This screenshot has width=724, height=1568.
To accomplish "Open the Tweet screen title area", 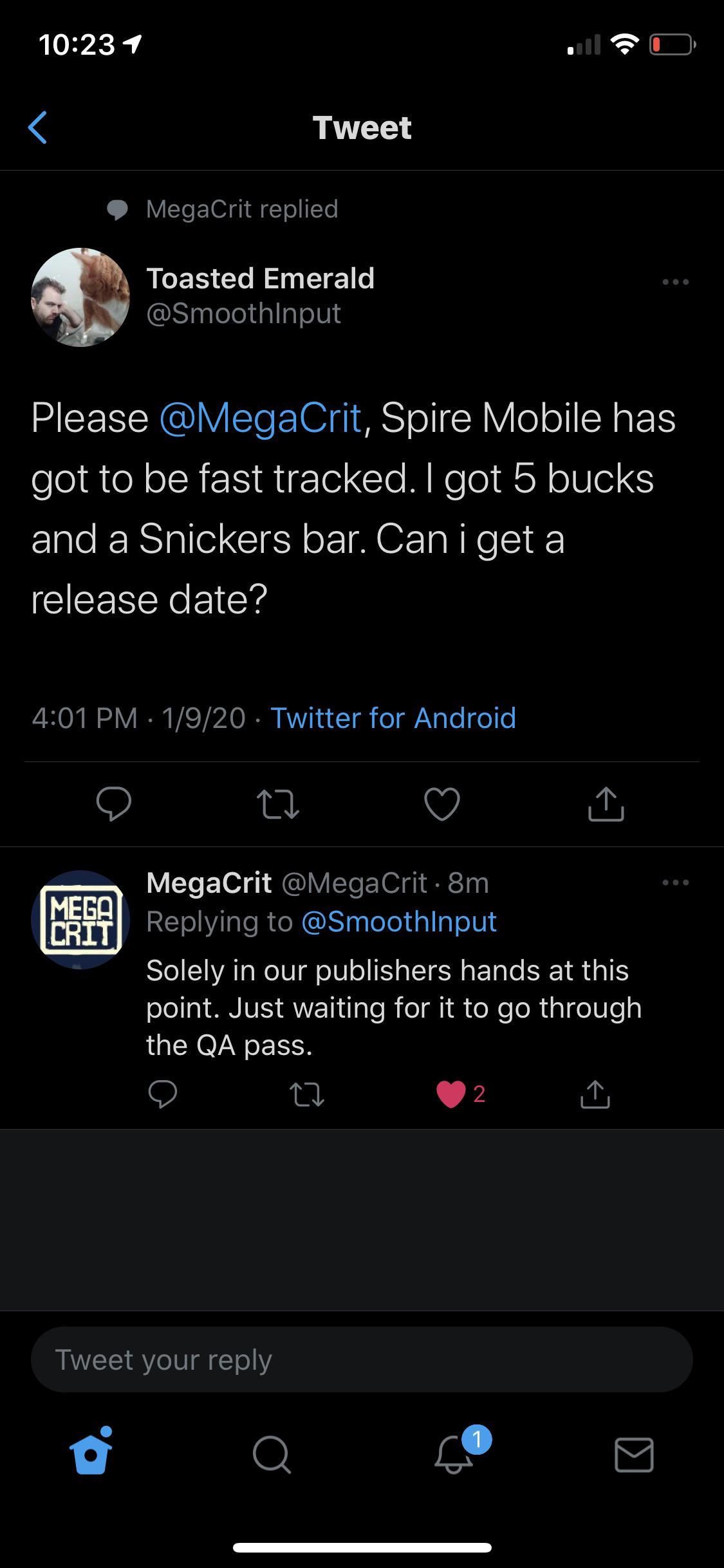I will pos(362,127).
